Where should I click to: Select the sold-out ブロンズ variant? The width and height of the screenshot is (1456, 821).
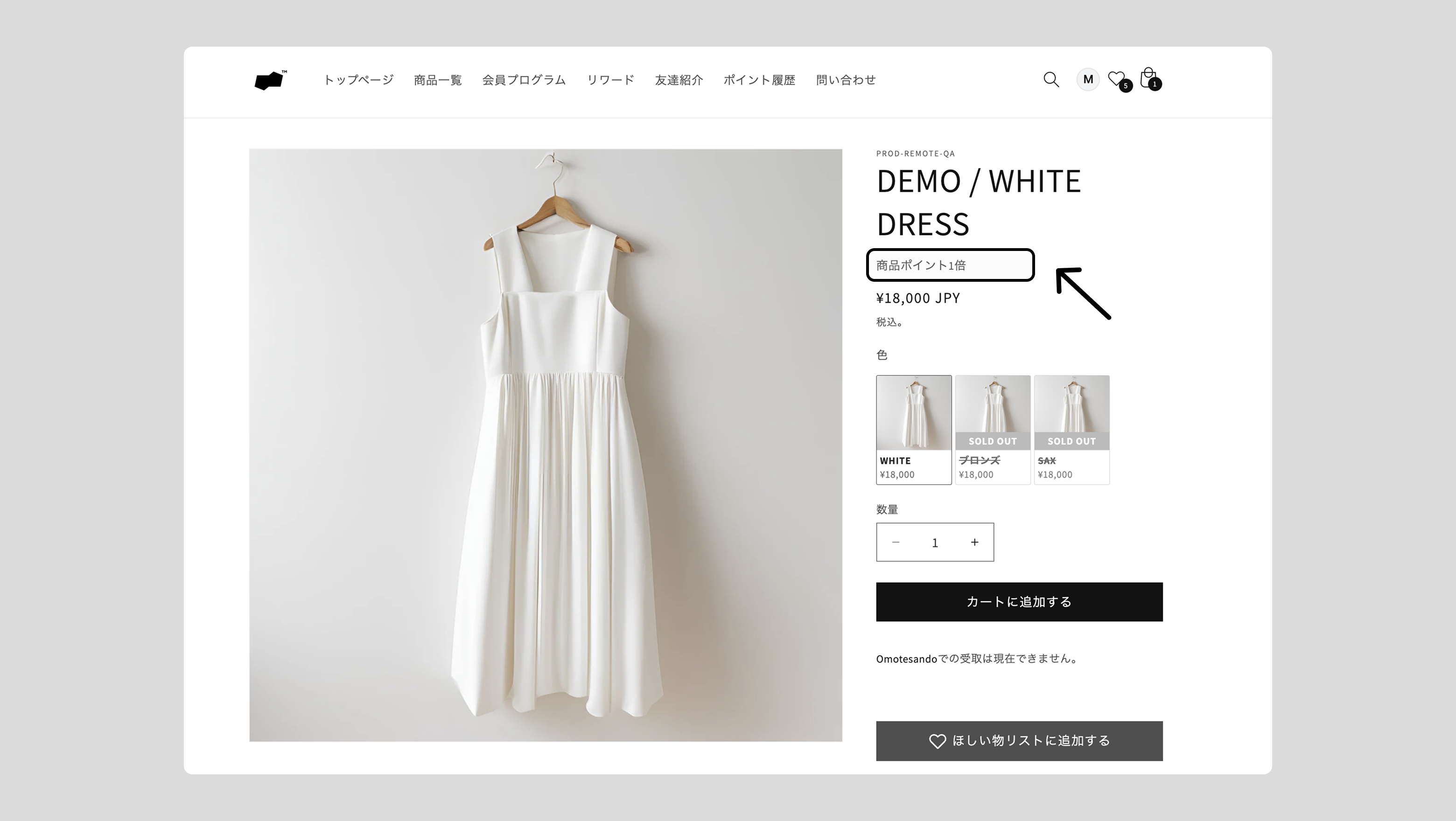993,430
